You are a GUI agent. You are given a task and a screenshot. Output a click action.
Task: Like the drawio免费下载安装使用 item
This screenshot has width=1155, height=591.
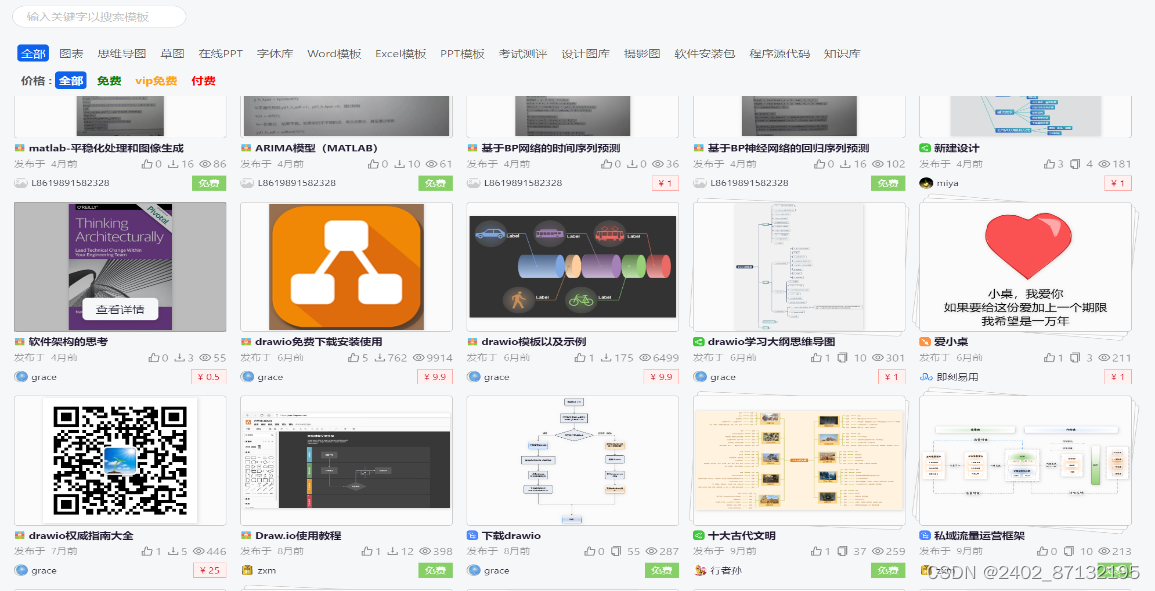click(x=354, y=357)
